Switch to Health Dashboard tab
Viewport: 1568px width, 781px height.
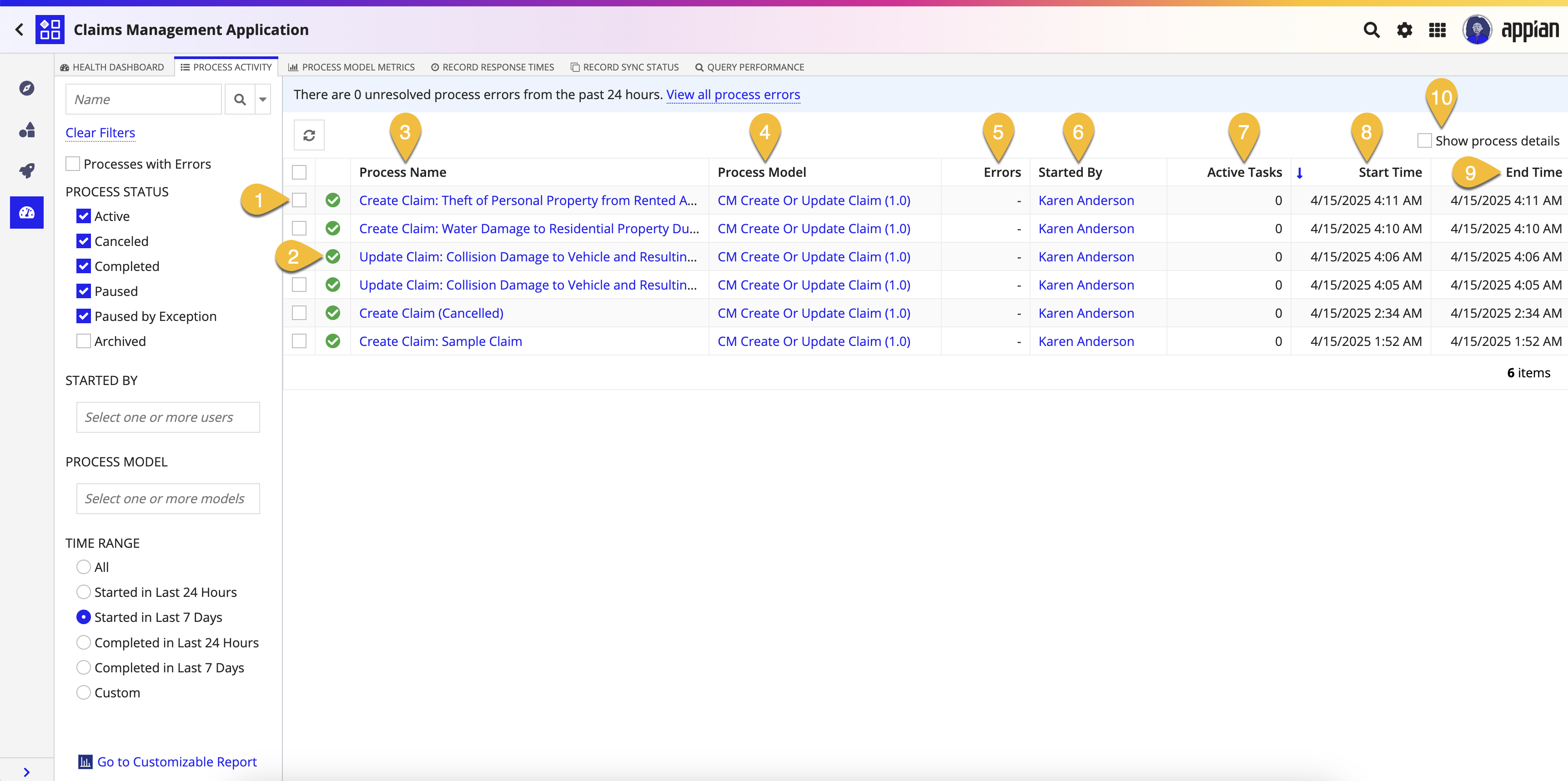[112, 67]
